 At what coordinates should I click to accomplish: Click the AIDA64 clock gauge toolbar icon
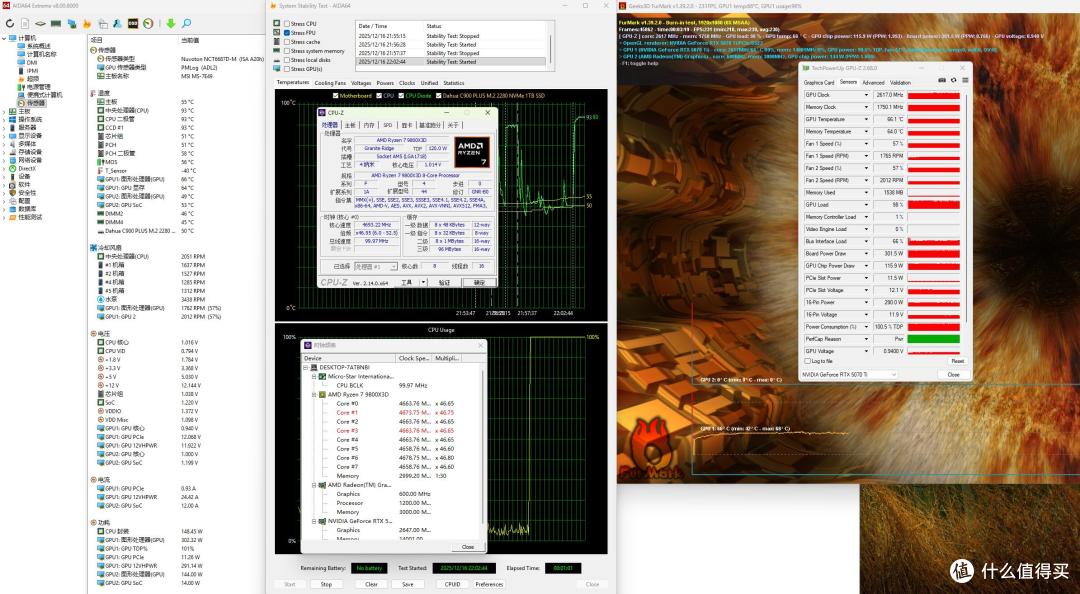148,23
